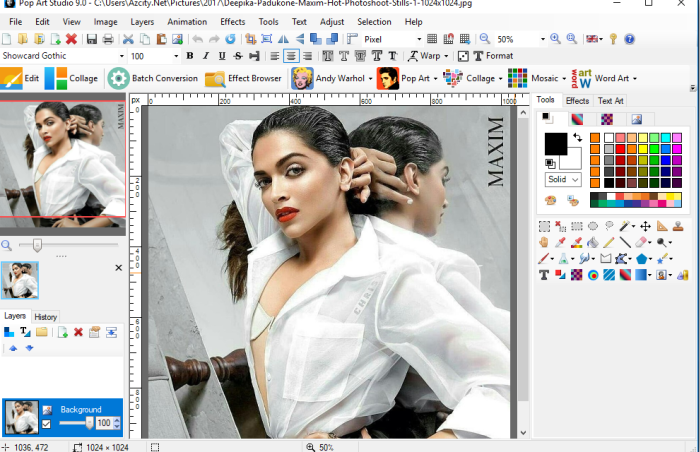Set text alignment to right
Image resolution: width=700 pixels, height=452 pixels.
click(307, 56)
